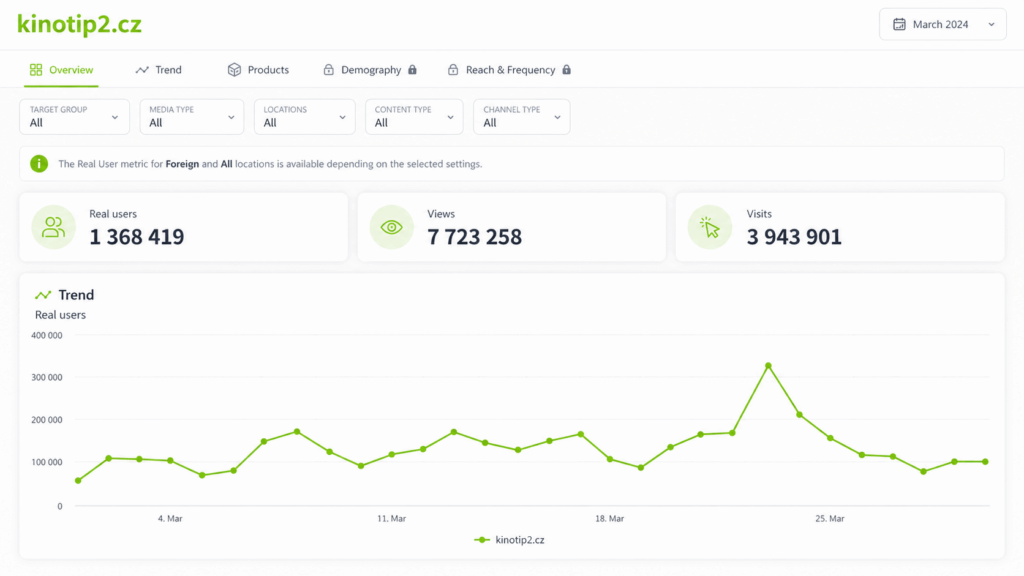Click the kinotip2.cz site title
The height and width of the screenshot is (576, 1024).
click(79, 24)
